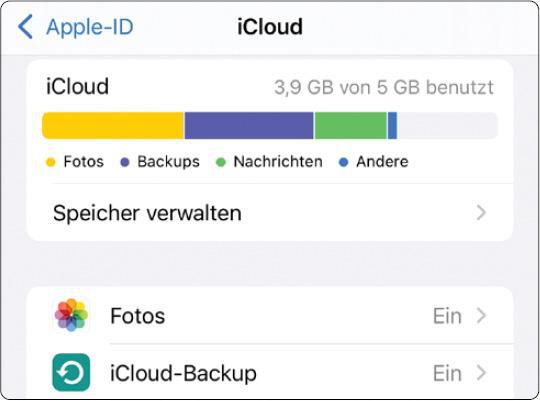540x401 pixels.
Task: Tap the iCloud-Backup Ein status
Action: [x=447, y=373]
